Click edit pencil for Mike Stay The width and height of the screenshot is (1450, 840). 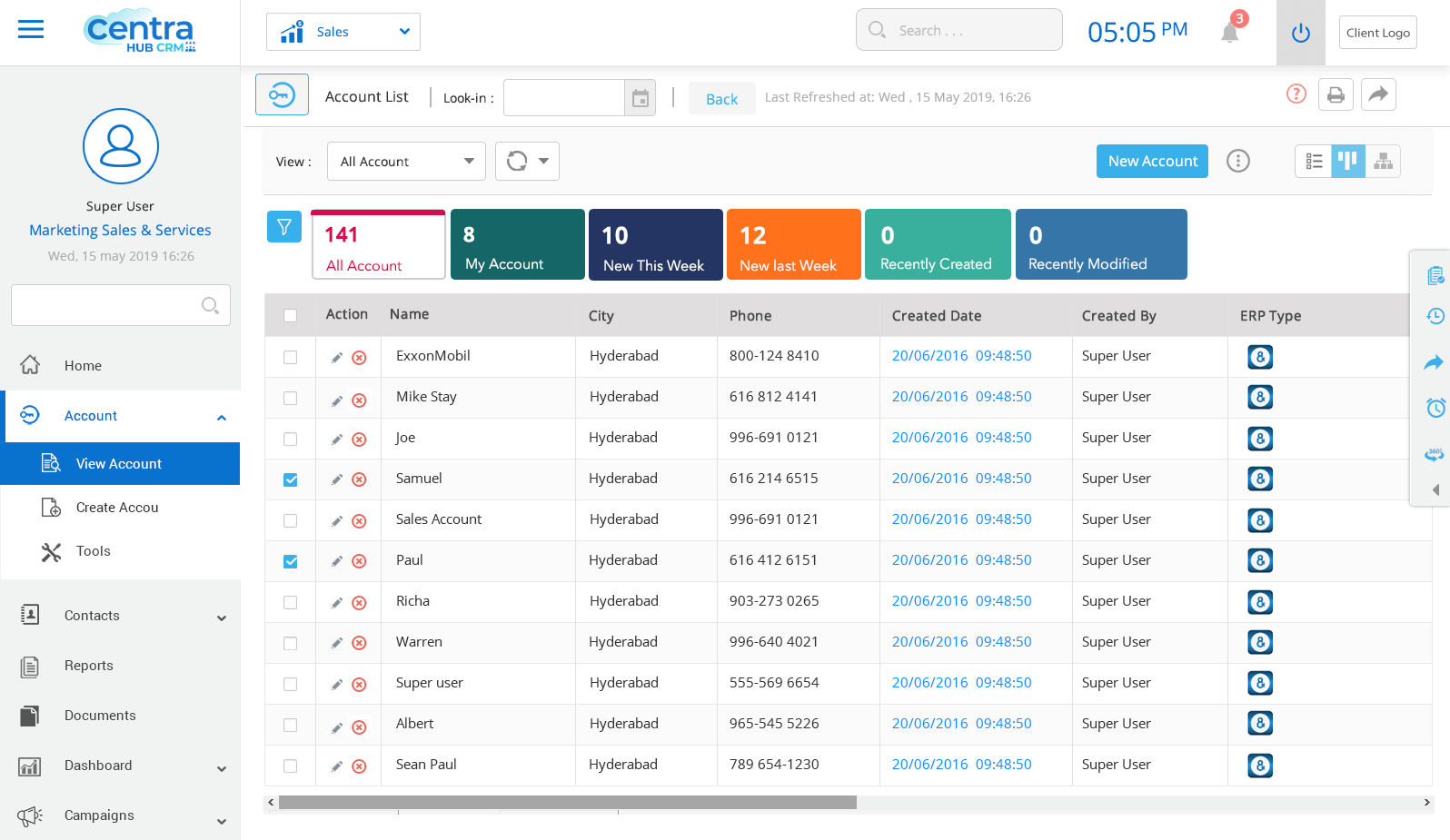[x=336, y=400]
